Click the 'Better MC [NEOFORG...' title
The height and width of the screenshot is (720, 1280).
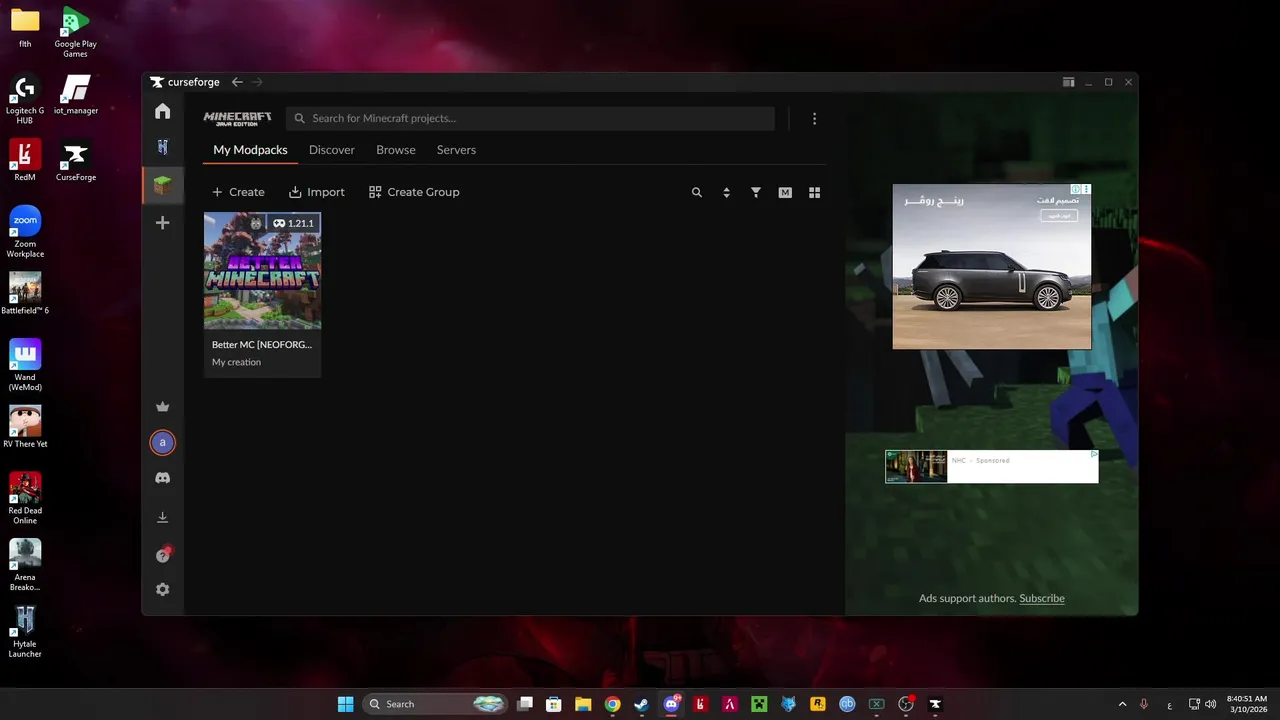pos(262,344)
